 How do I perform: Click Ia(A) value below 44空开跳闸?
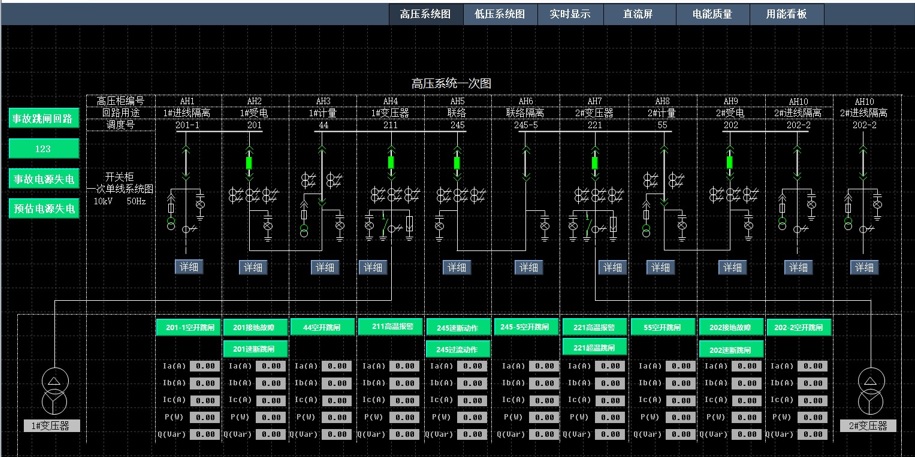coord(337,366)
